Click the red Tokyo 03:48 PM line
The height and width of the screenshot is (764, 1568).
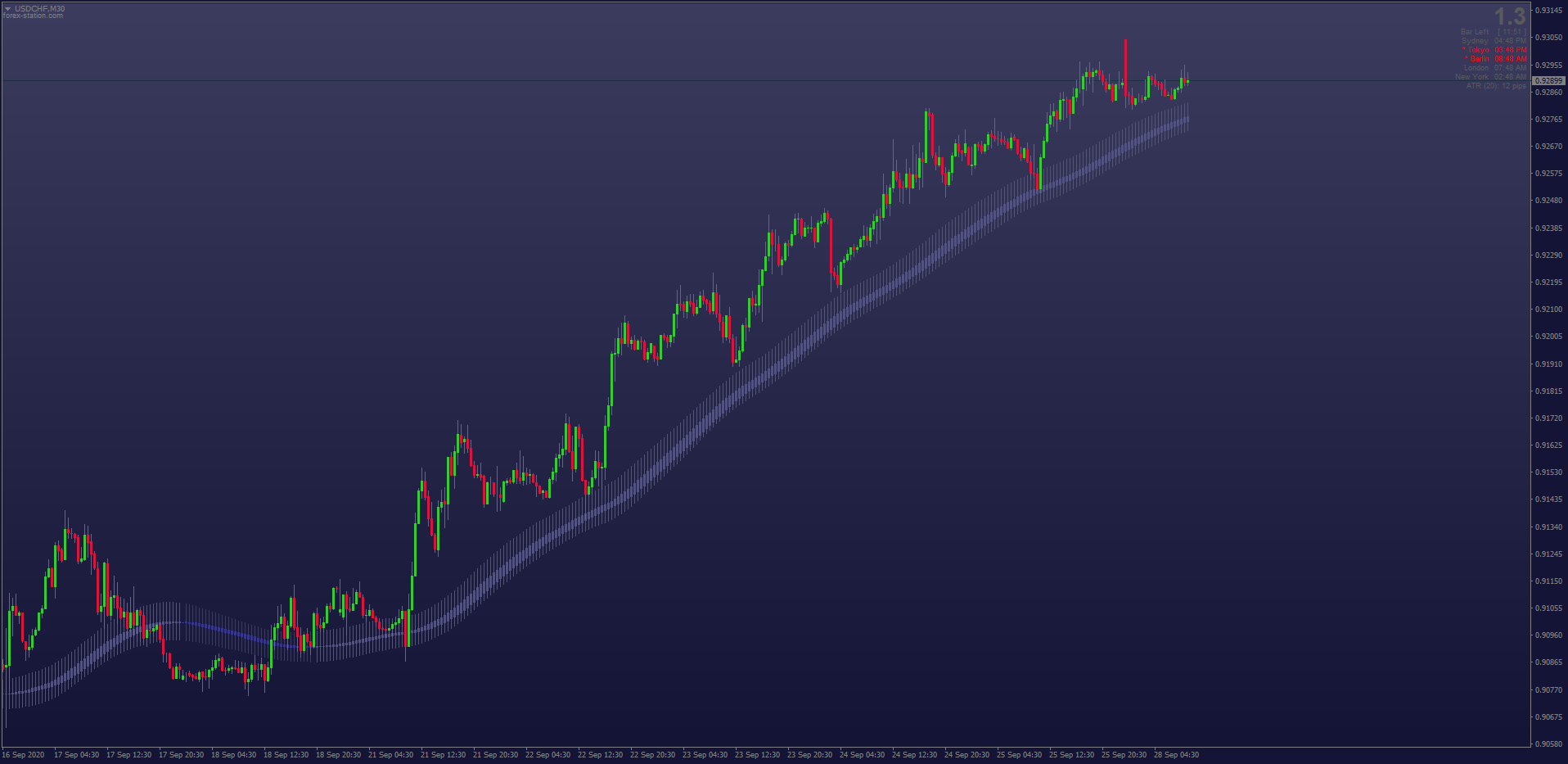1494,50
